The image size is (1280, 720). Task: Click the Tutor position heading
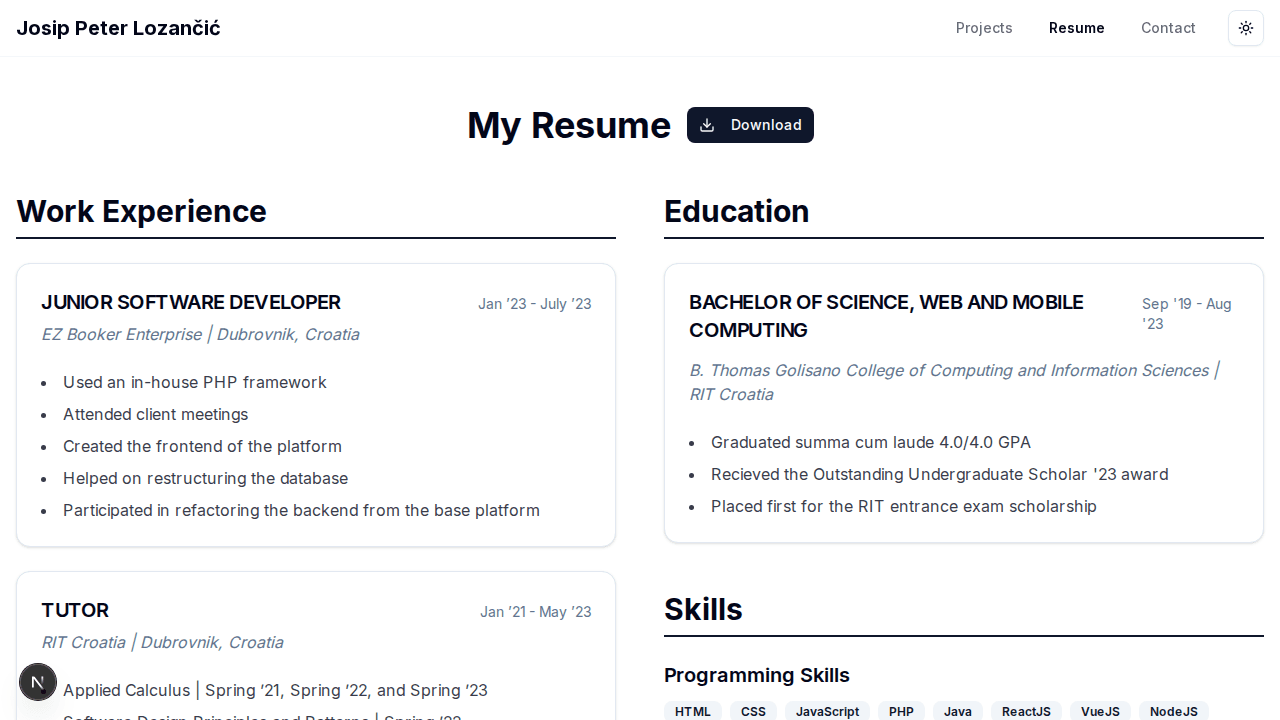(75, 610)
